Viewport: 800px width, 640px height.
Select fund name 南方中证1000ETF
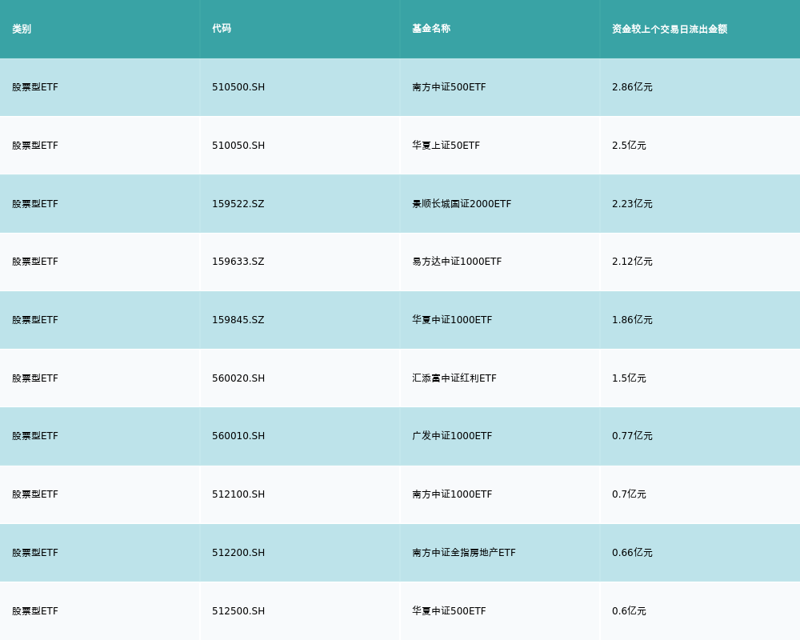(x=452, y=495)
